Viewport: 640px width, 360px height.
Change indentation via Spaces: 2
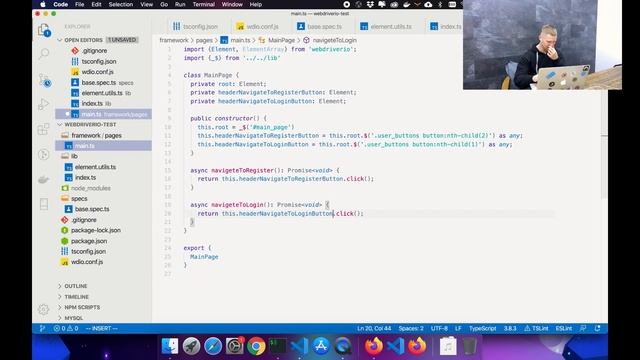(x=411, y=328)
